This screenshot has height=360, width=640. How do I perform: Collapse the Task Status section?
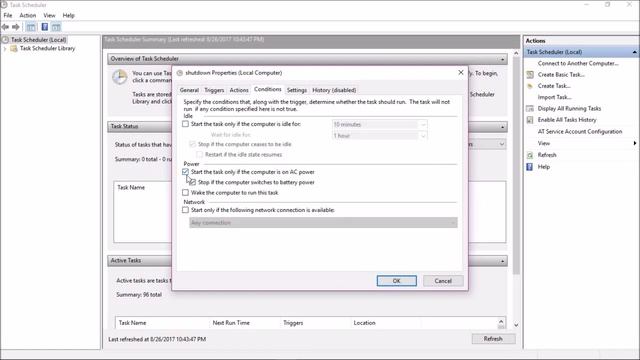pos(502,127)
